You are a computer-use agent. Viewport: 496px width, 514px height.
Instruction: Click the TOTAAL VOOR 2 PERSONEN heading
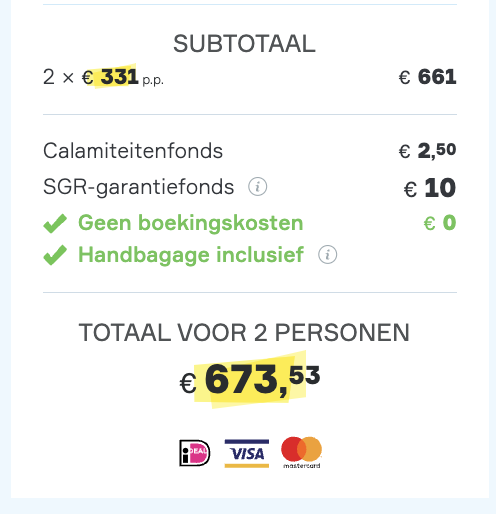(x=244, y=333)
